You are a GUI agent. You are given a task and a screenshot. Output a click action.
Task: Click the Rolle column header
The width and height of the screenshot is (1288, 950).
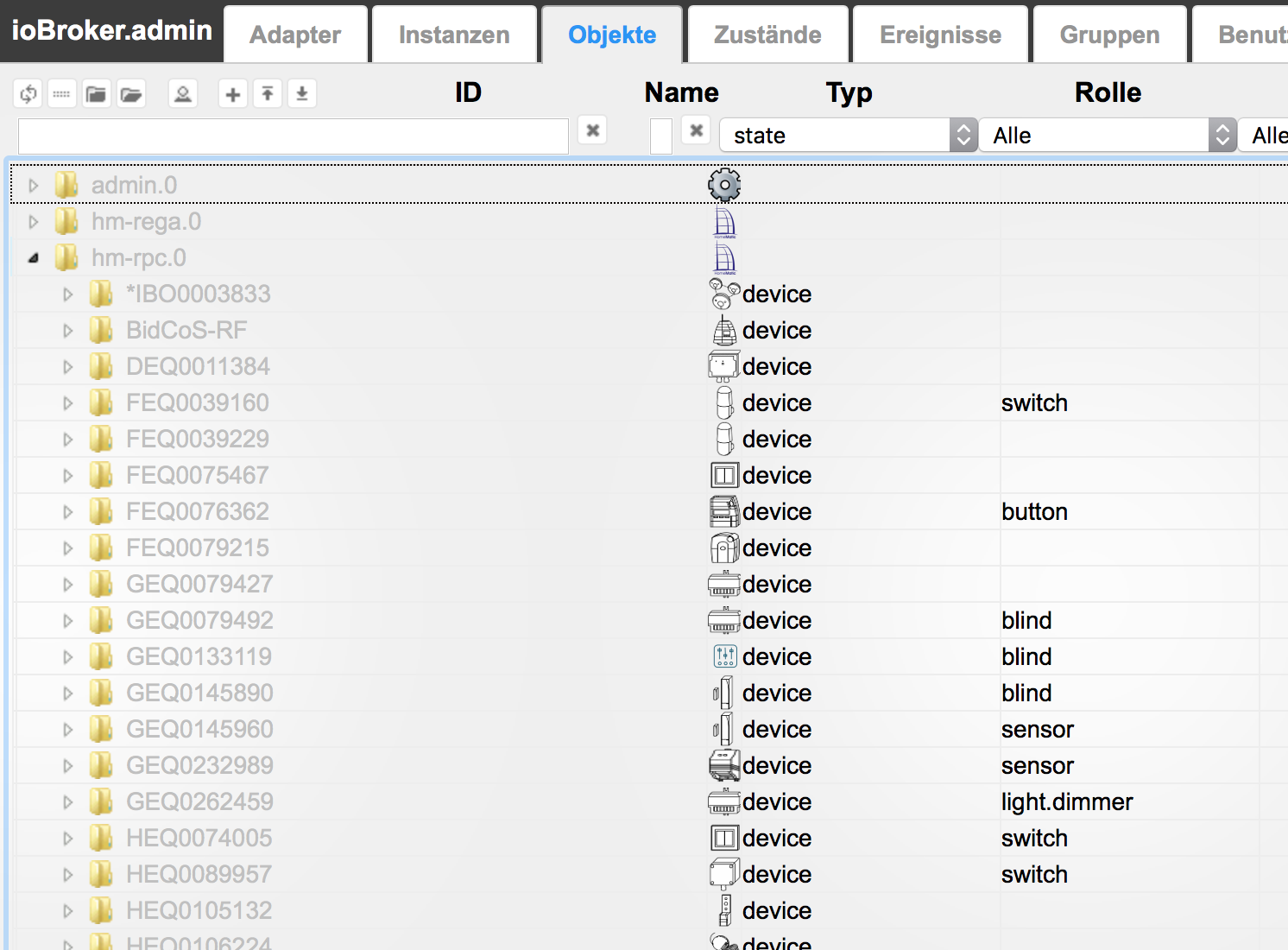point(1108,92)
